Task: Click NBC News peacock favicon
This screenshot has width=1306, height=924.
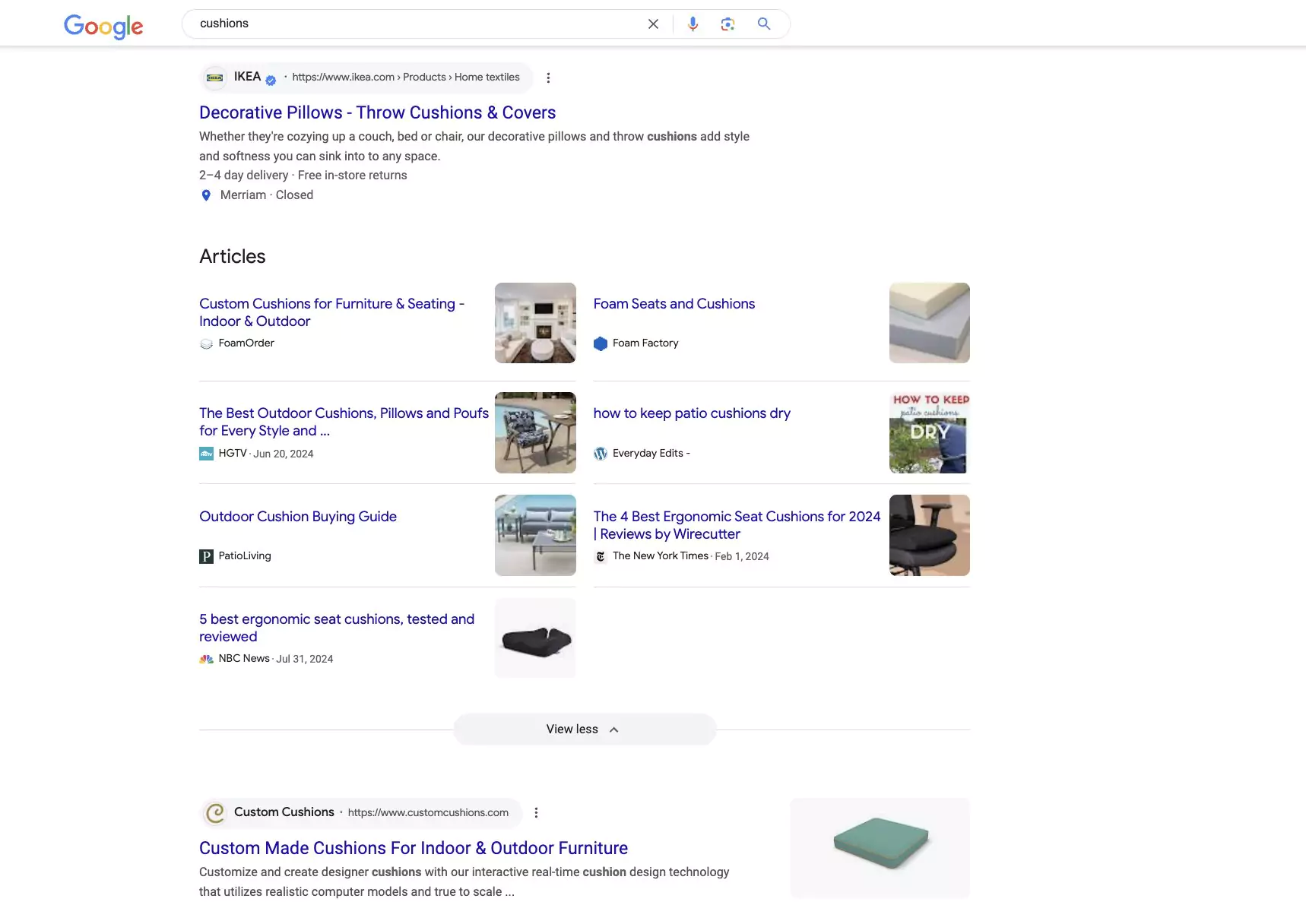Action: pos(206,659)
